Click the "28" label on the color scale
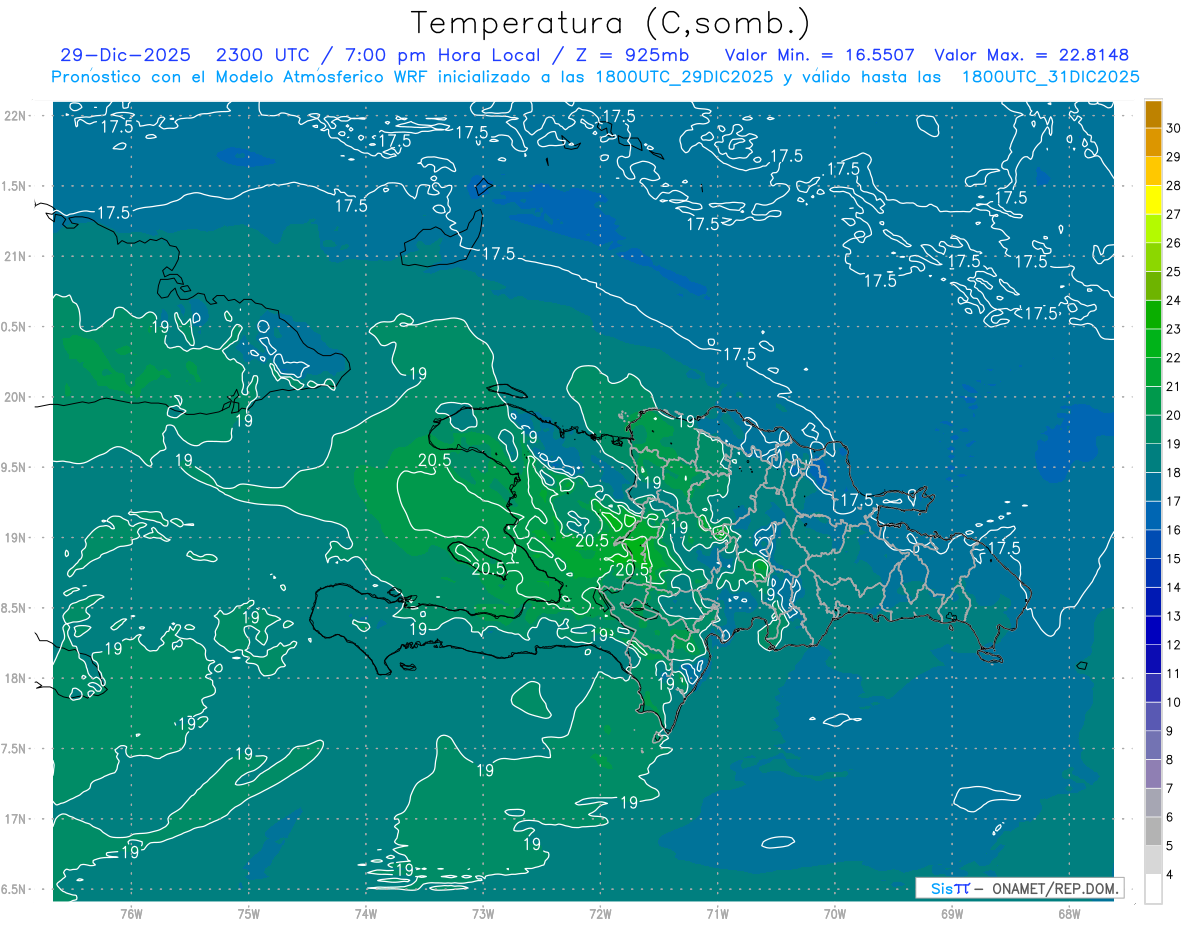This screenshot has width=1200, height=927. coord(1174,186)
